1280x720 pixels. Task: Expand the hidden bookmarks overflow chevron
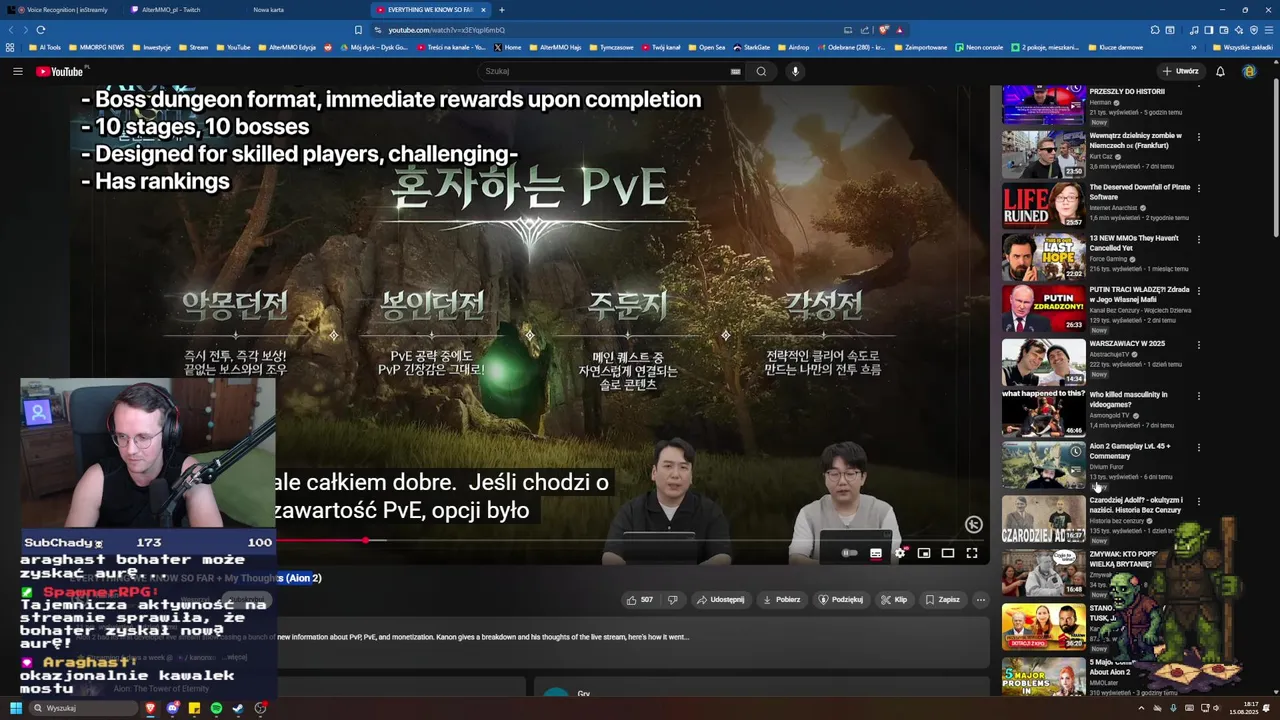[1193, 47]
